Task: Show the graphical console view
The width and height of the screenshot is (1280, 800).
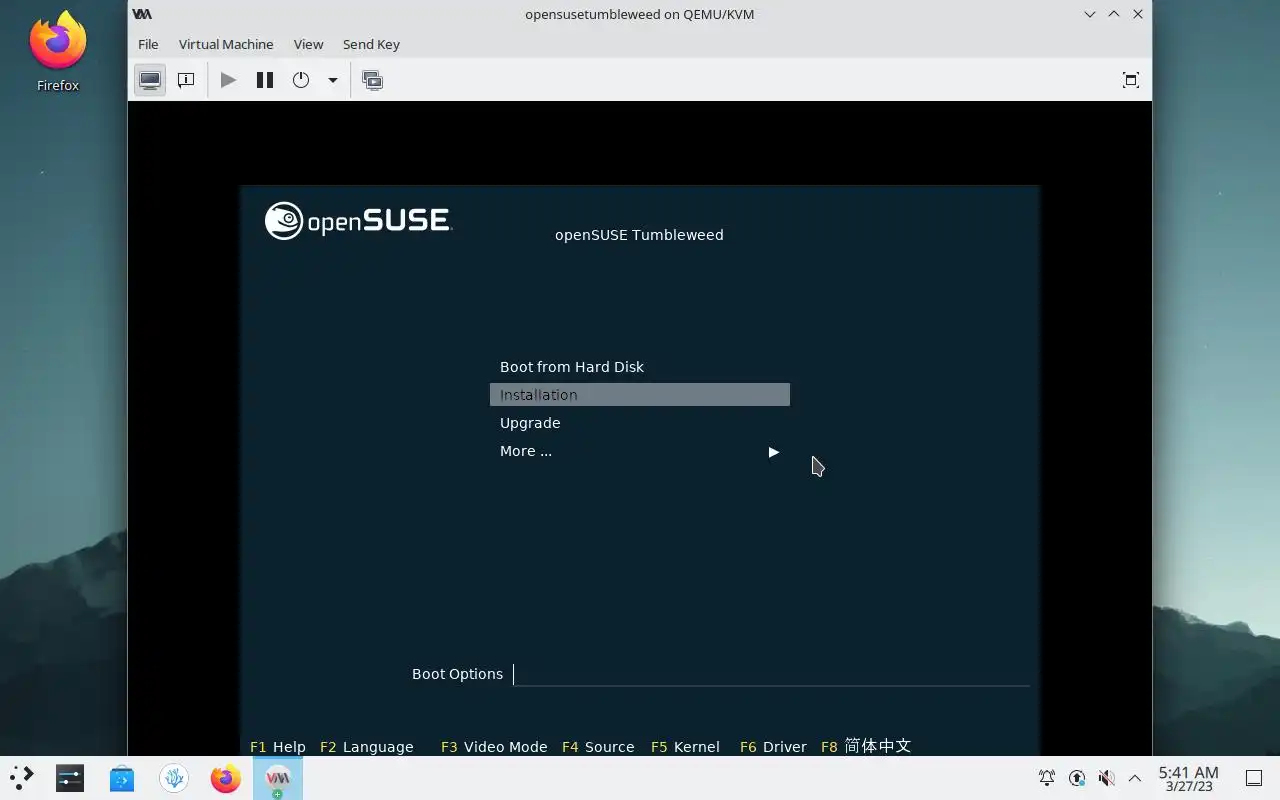Action: [x=150, y=80]
